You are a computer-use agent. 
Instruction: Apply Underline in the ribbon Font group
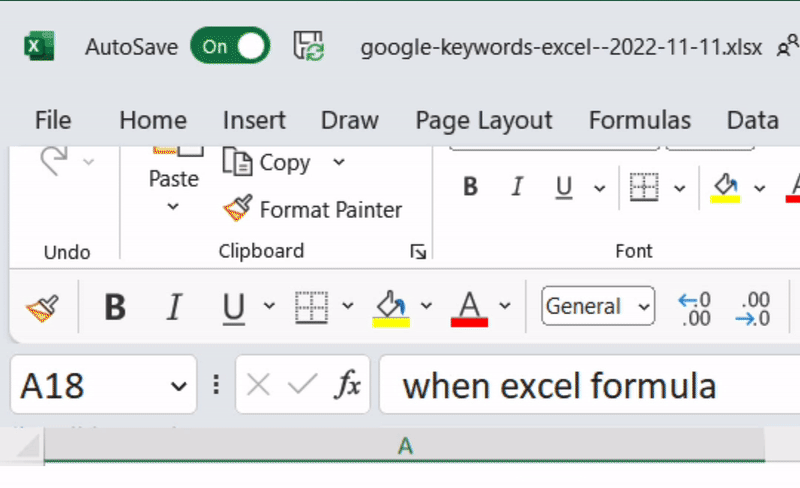(x=563, y=187)
